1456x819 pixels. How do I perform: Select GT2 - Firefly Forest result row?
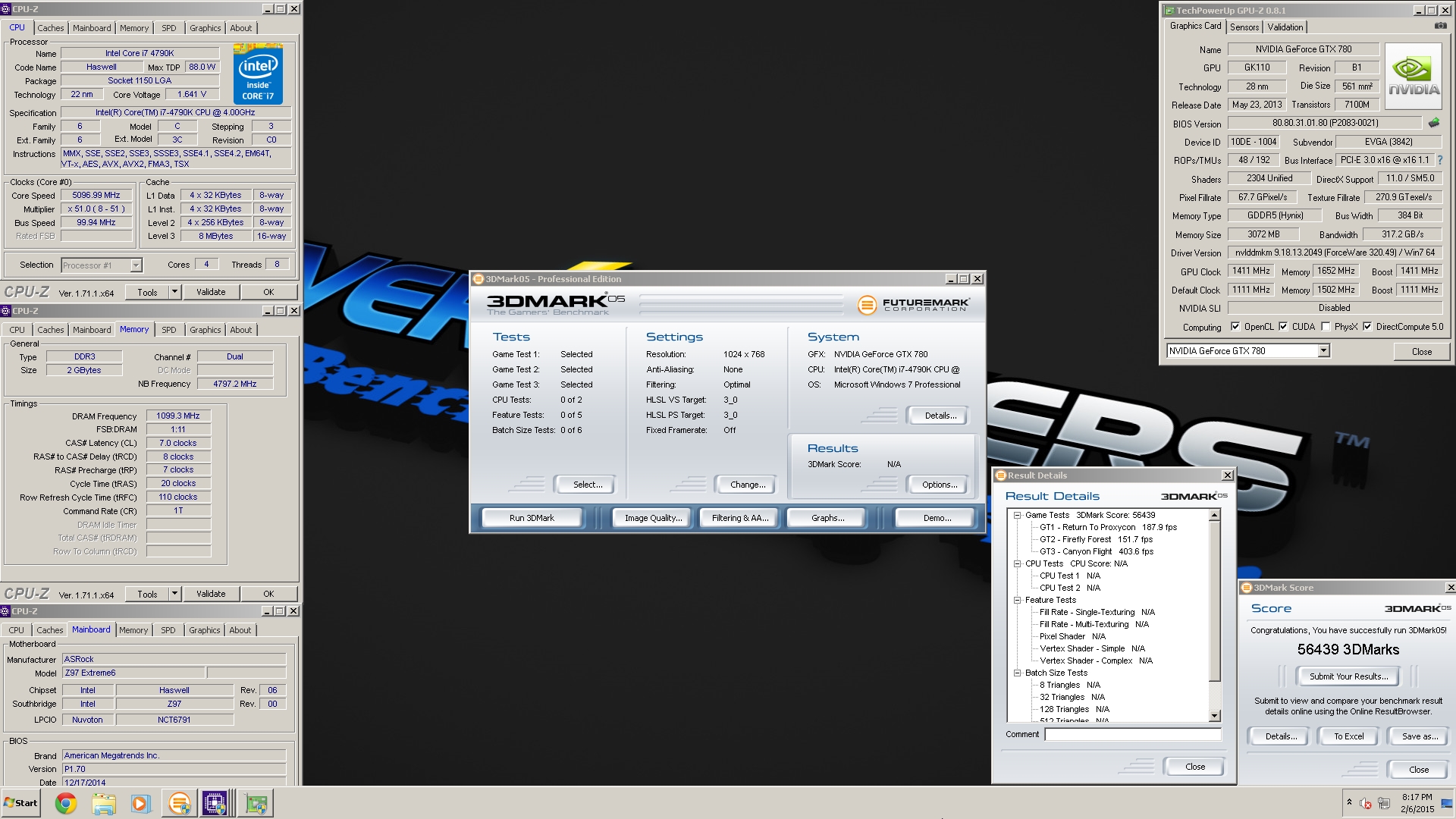pyautogui.click(x=1096, y=539)
